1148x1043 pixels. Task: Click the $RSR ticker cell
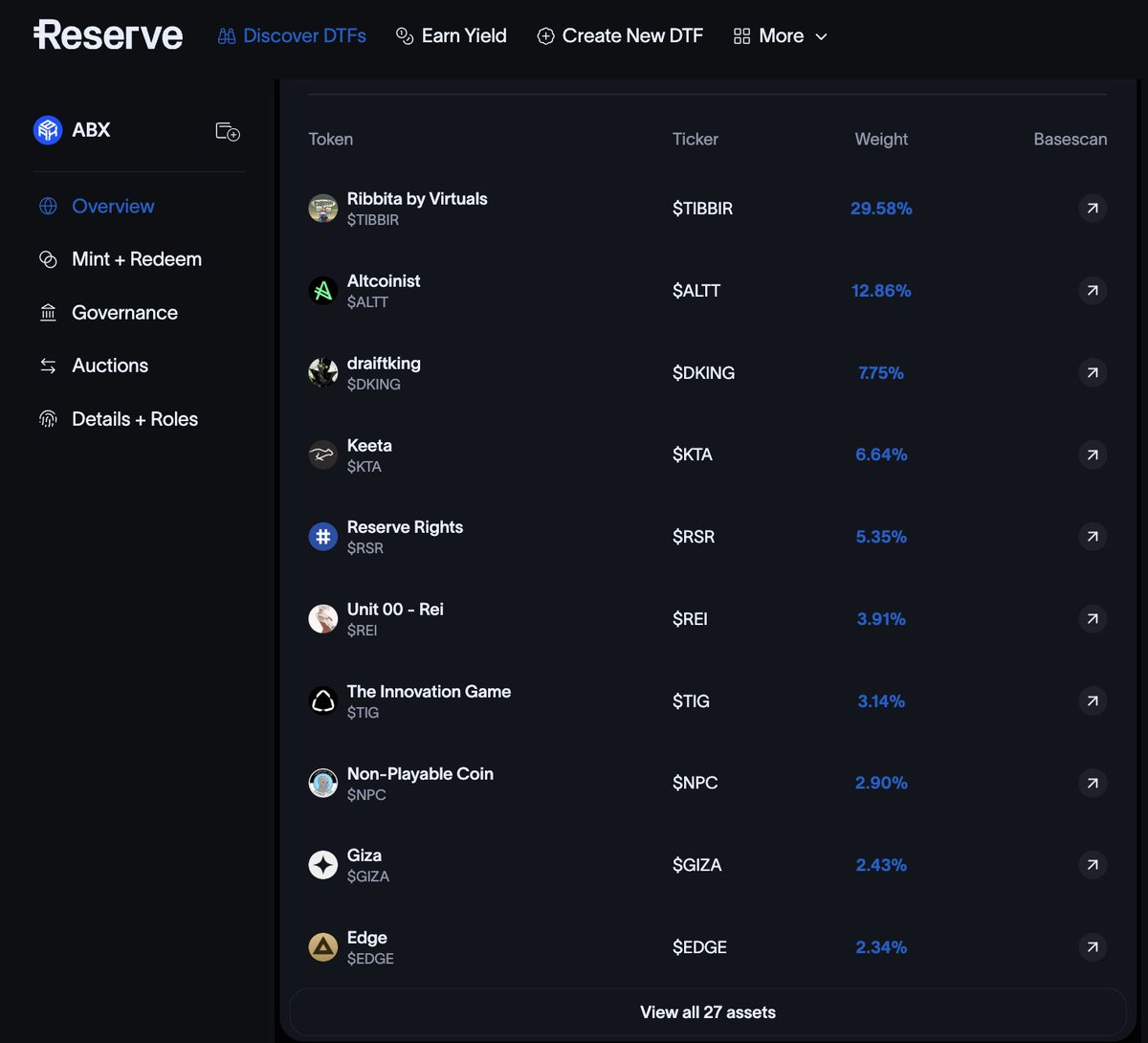click(x=694, y=537)
